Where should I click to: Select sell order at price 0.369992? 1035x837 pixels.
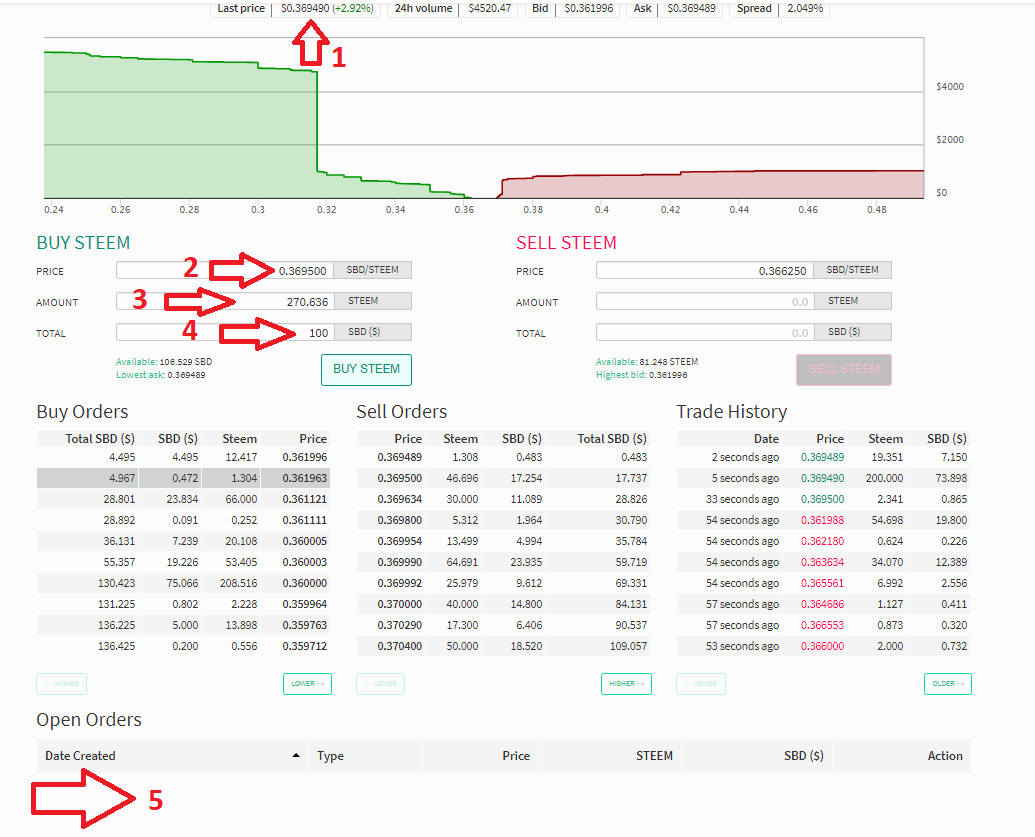click(503, 584)
